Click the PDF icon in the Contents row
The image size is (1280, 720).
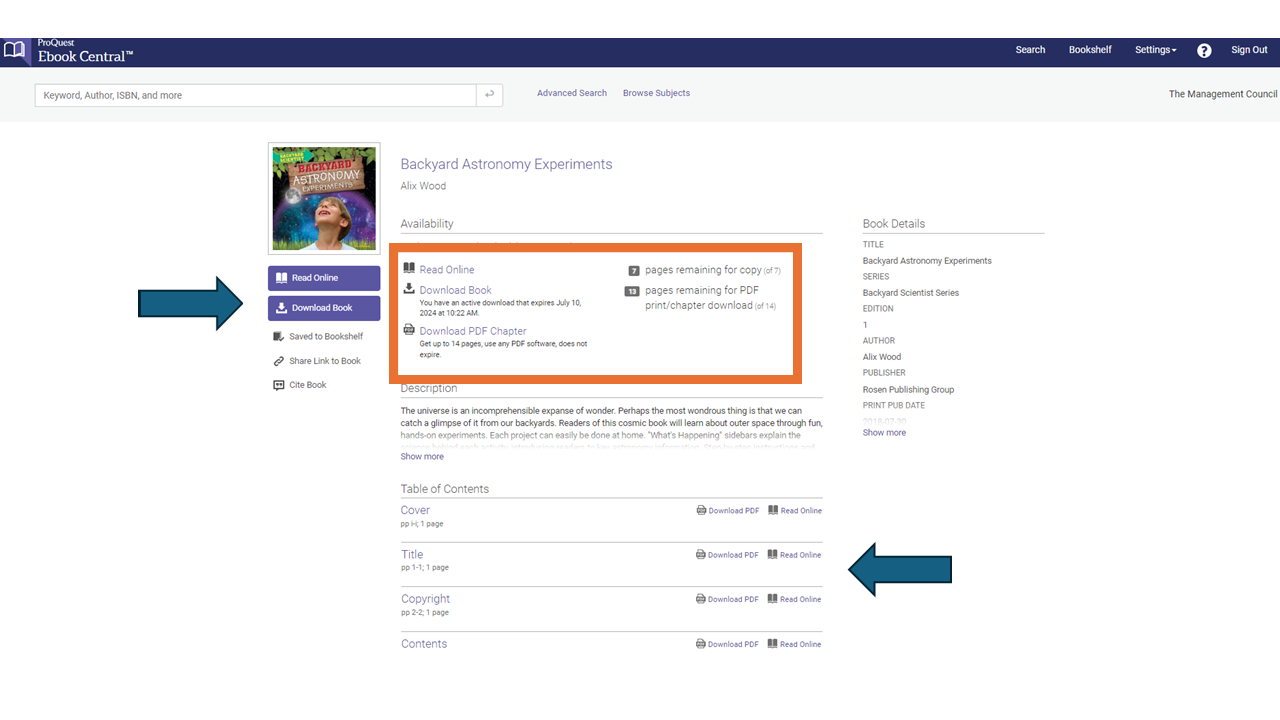click(x=701, y=644)
